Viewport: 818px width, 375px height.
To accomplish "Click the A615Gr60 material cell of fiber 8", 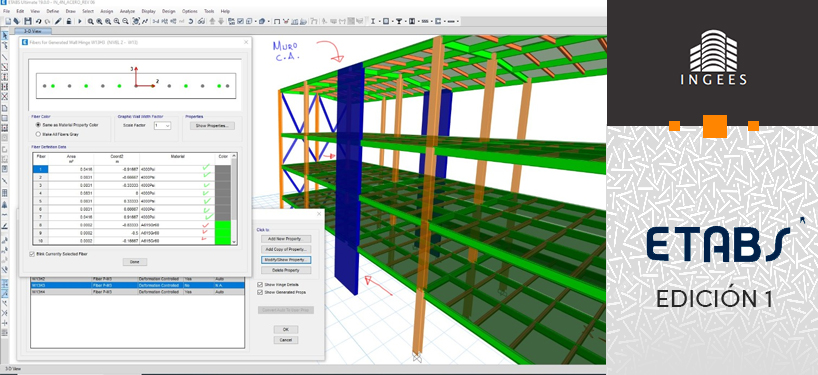I will pos(177,225).
